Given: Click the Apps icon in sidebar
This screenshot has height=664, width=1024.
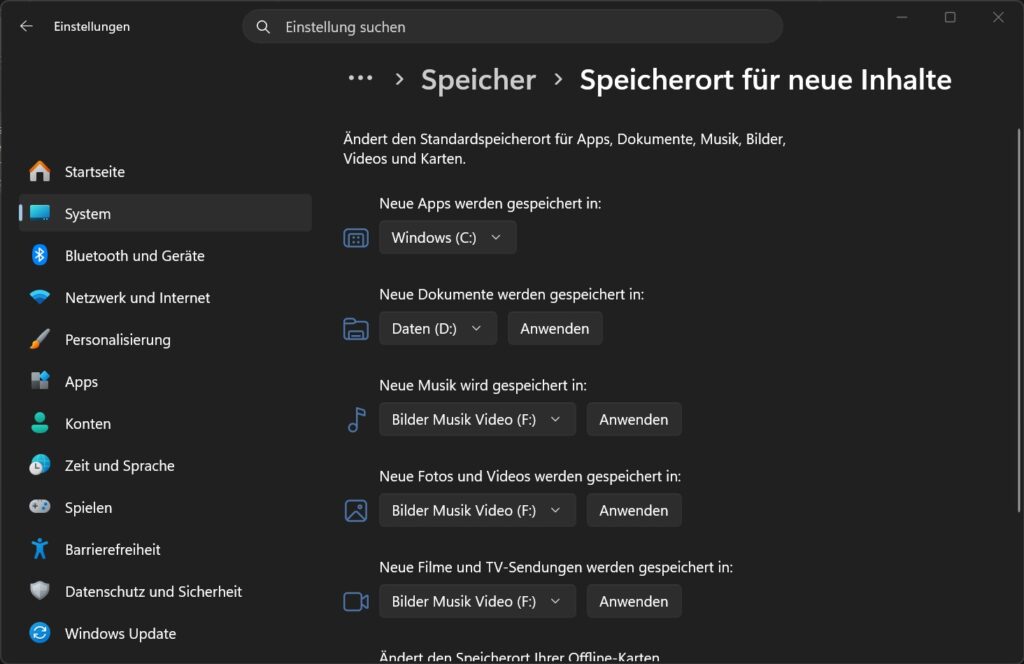Looking at the screenshot, I should point(40,381).
